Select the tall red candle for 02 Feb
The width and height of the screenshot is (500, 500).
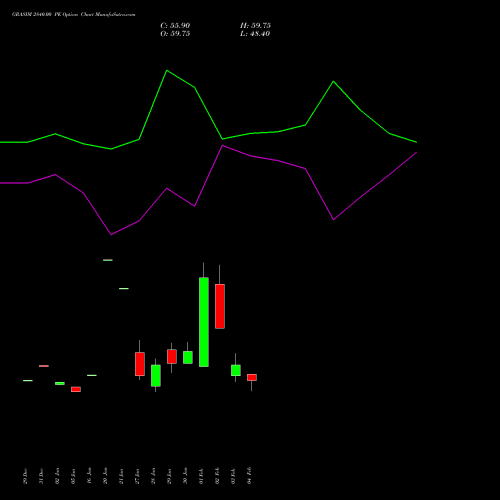[220, 306]
